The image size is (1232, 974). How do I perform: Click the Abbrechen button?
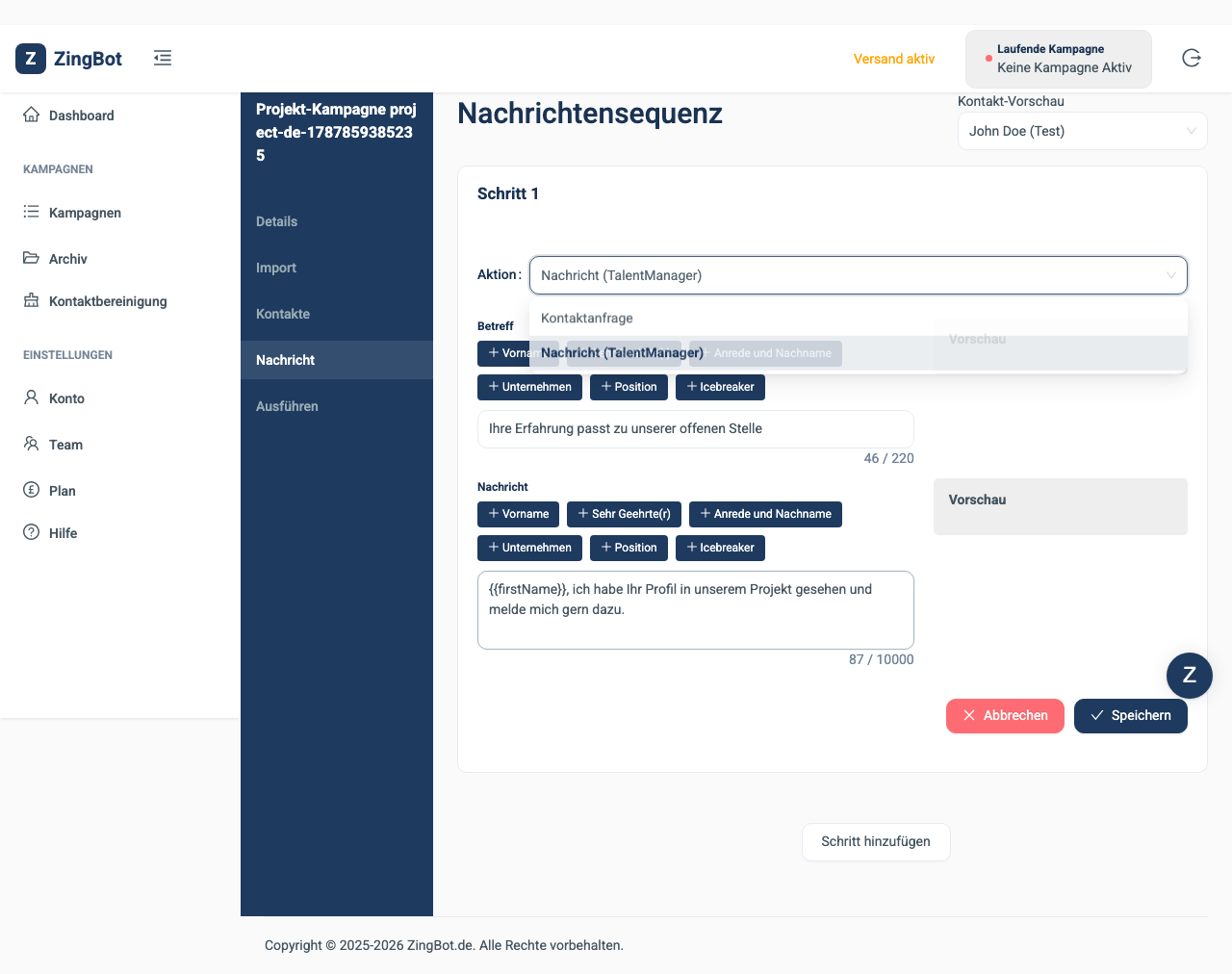1005,716
